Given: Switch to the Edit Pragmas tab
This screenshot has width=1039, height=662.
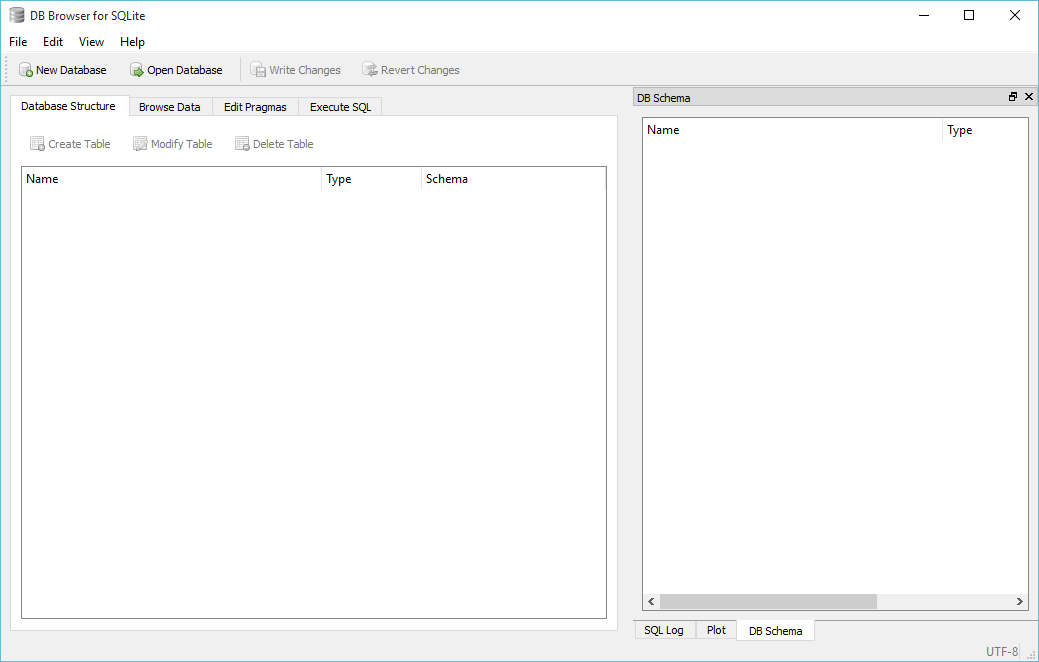Looking at the screenshot, I should pyautogui.click(x=255, y=107).
